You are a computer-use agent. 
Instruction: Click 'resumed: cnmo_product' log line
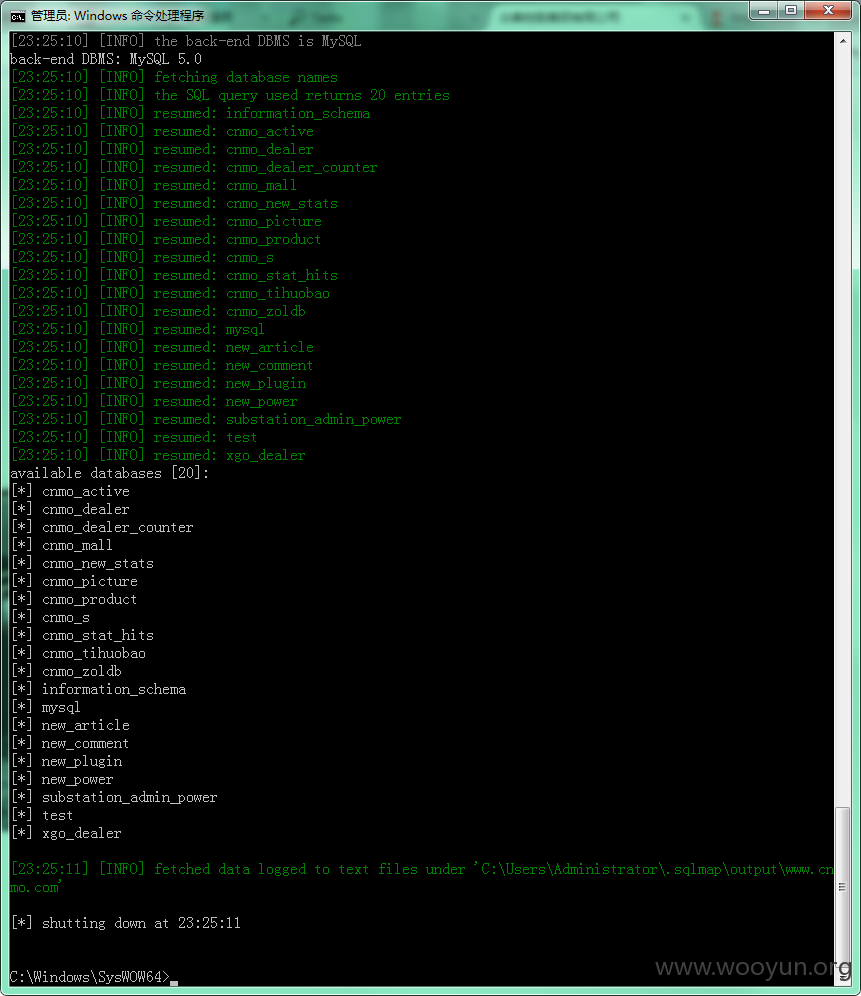coord(166,239)
